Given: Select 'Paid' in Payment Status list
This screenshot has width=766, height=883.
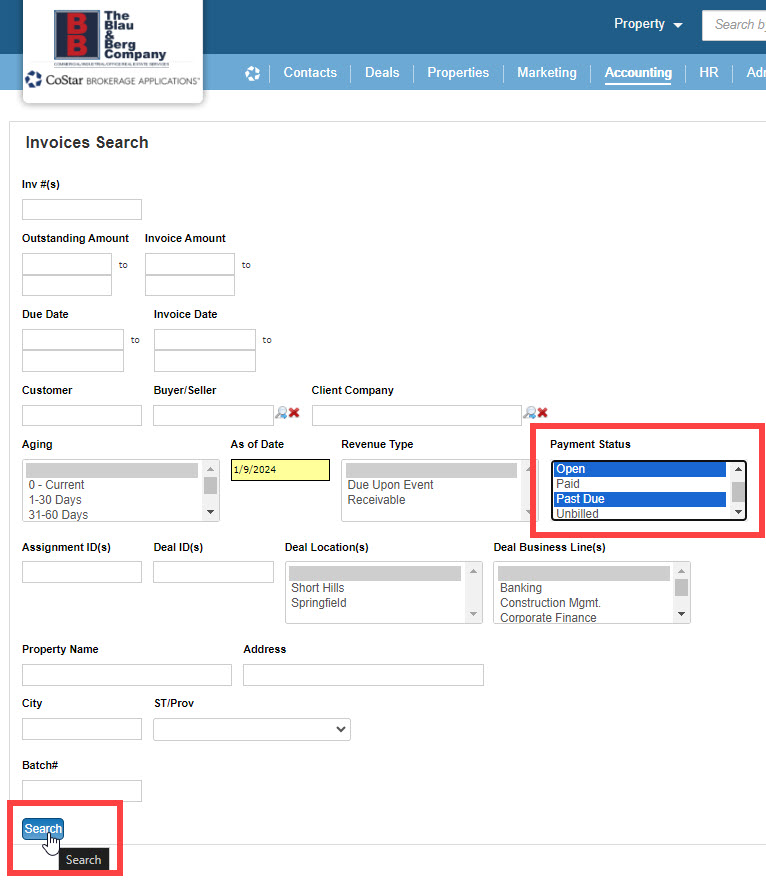Looking at the screenshot, I should click(568, 484).
